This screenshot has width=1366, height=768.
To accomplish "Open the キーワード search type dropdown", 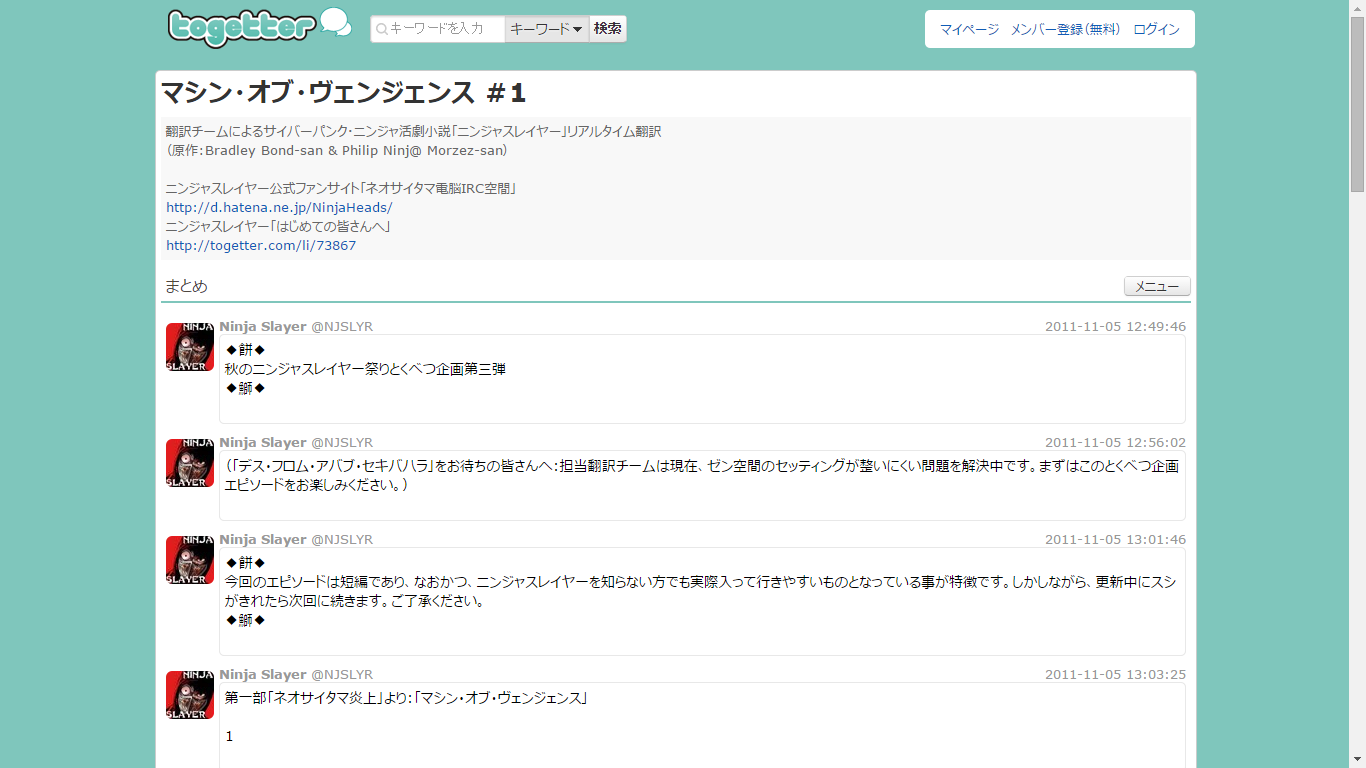I will [545, 29].
